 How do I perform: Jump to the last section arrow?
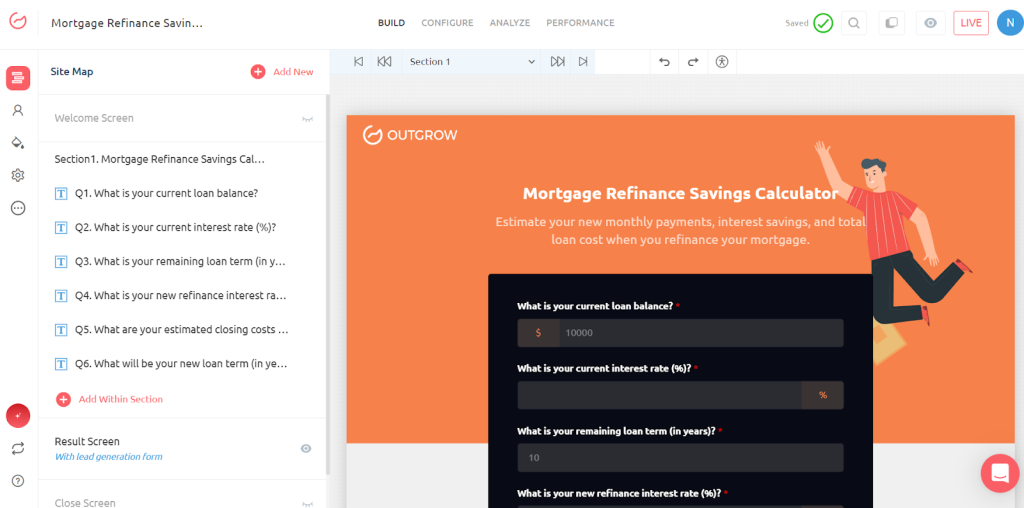tap(583, 62)
